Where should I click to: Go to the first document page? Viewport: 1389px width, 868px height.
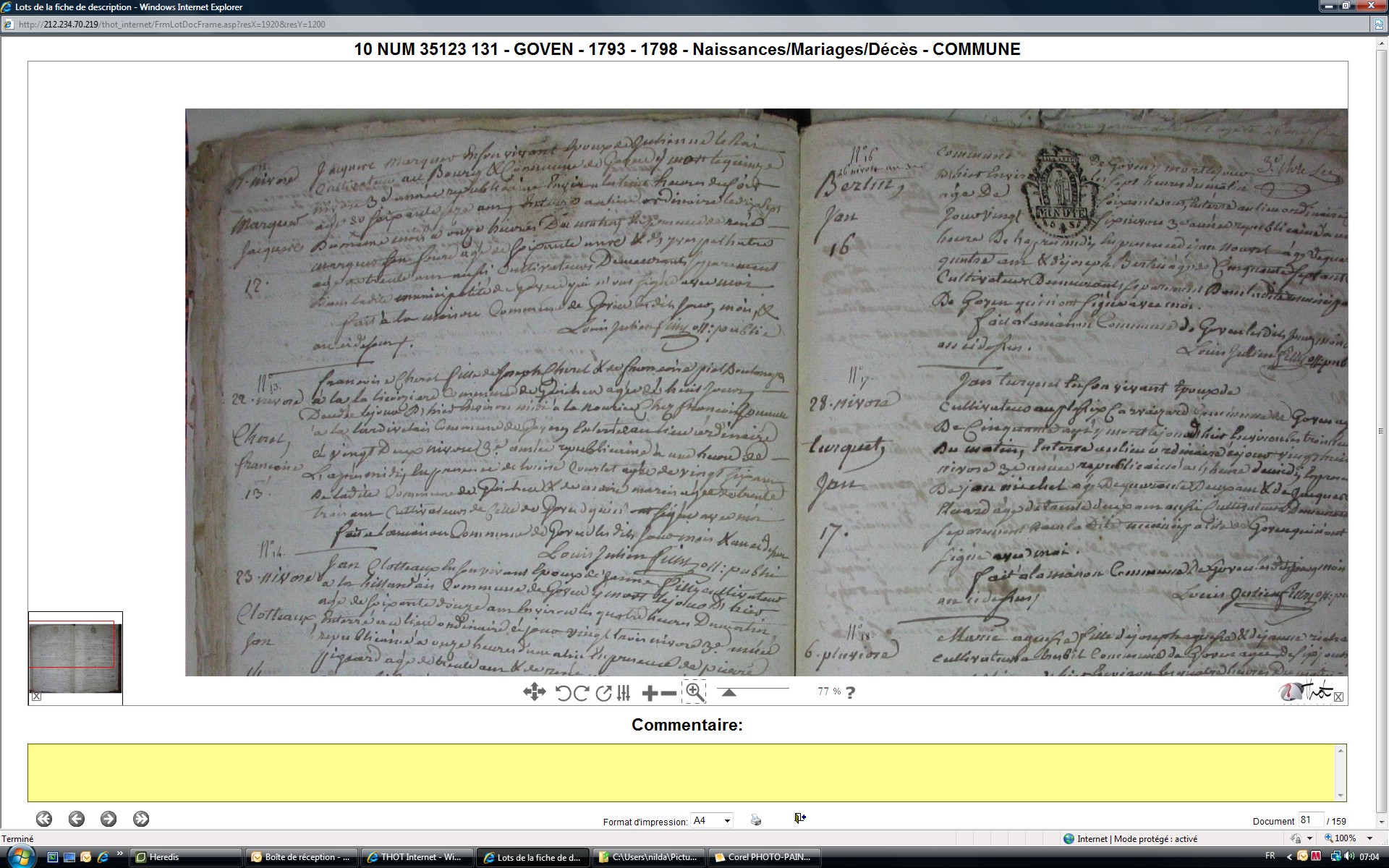click(44, 819)
